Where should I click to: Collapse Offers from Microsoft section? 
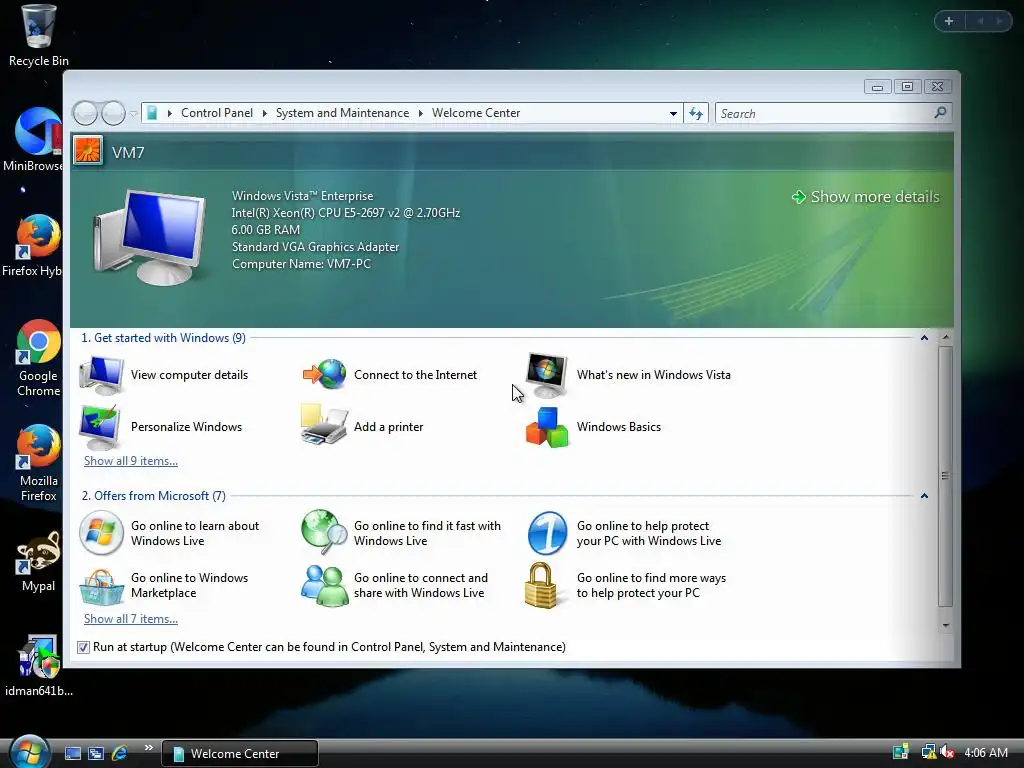click(x=924, y=496)
